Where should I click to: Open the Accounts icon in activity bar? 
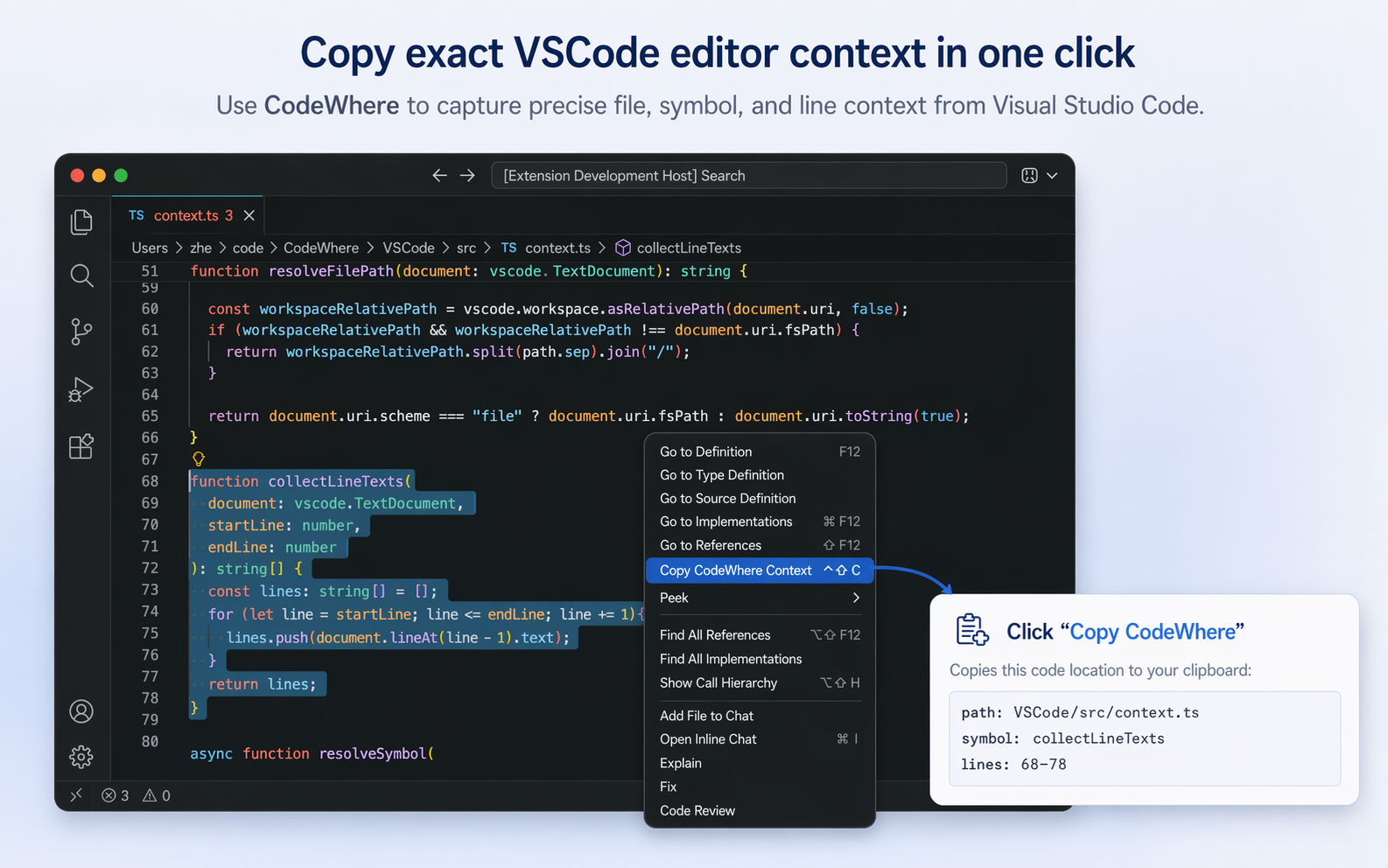pos(81,711)
